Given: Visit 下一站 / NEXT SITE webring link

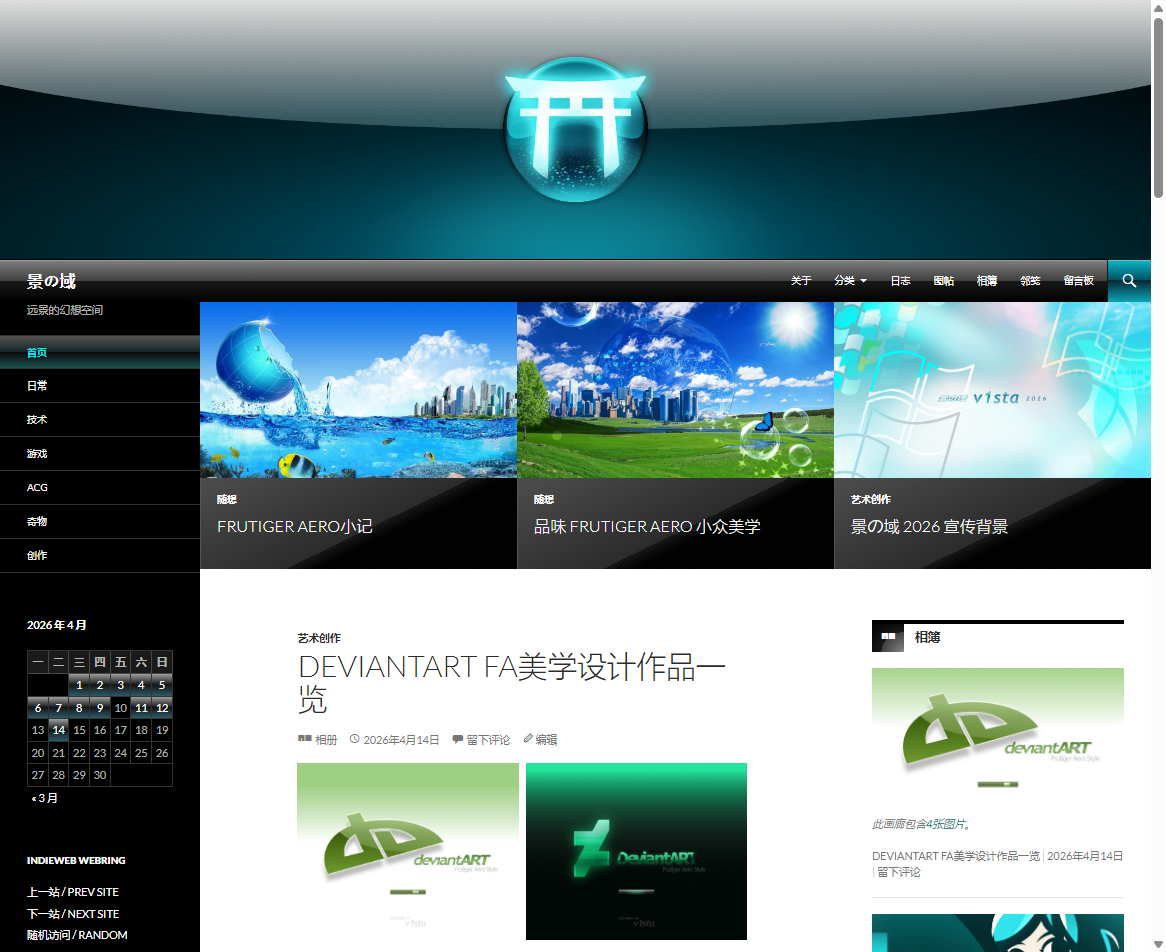Looking at the screenshot, I should (73, 914).
